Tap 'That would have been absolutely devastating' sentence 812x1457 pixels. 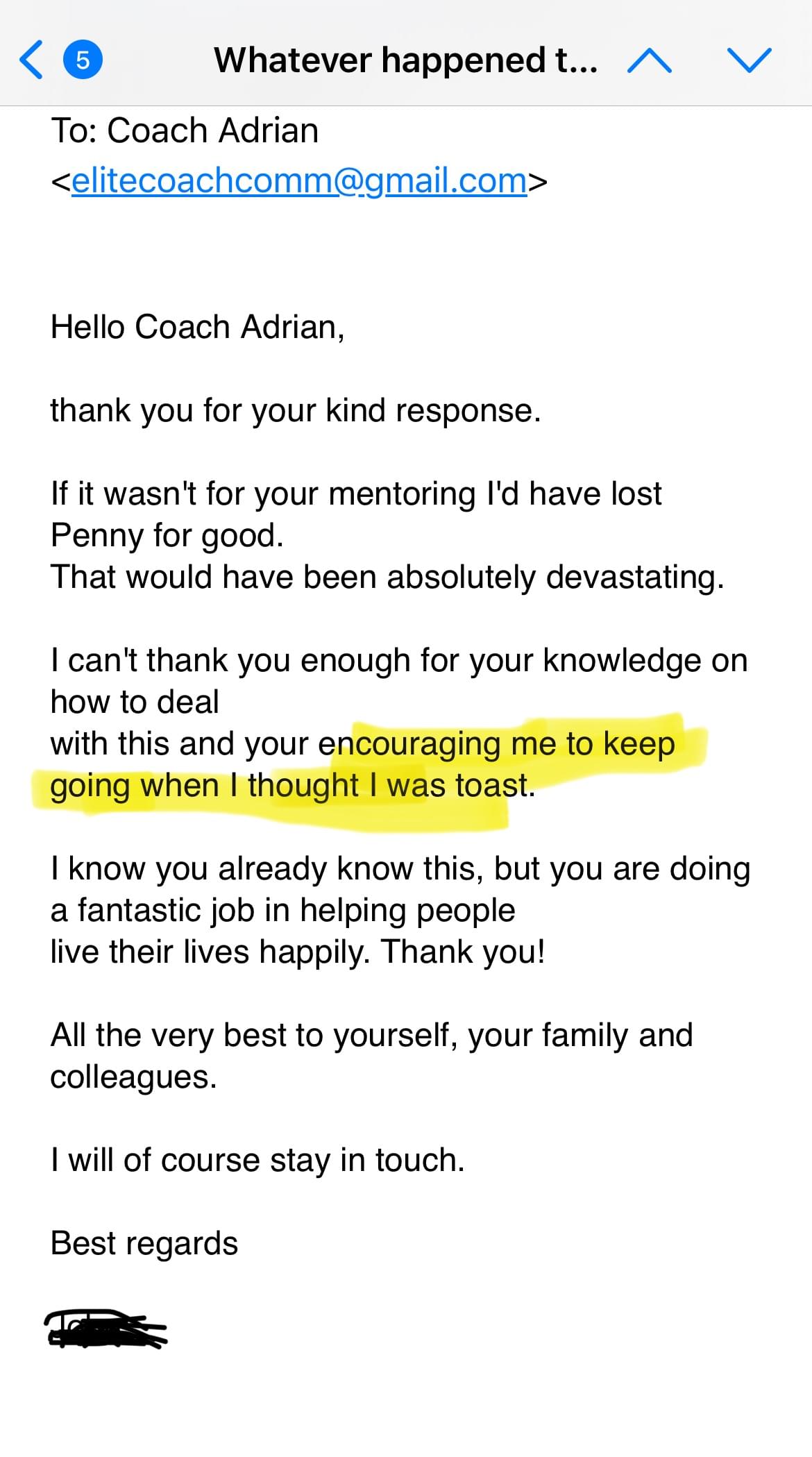387,577
